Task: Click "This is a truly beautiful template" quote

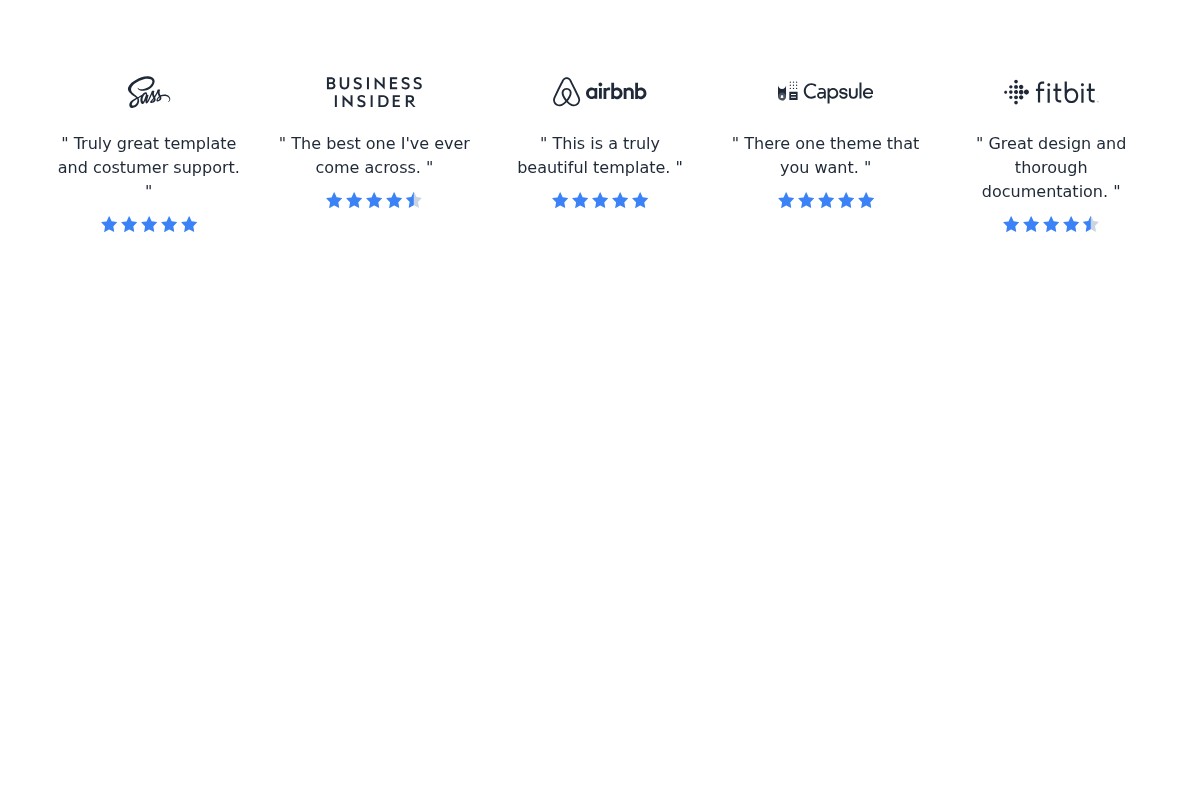Action: (600, 156)
